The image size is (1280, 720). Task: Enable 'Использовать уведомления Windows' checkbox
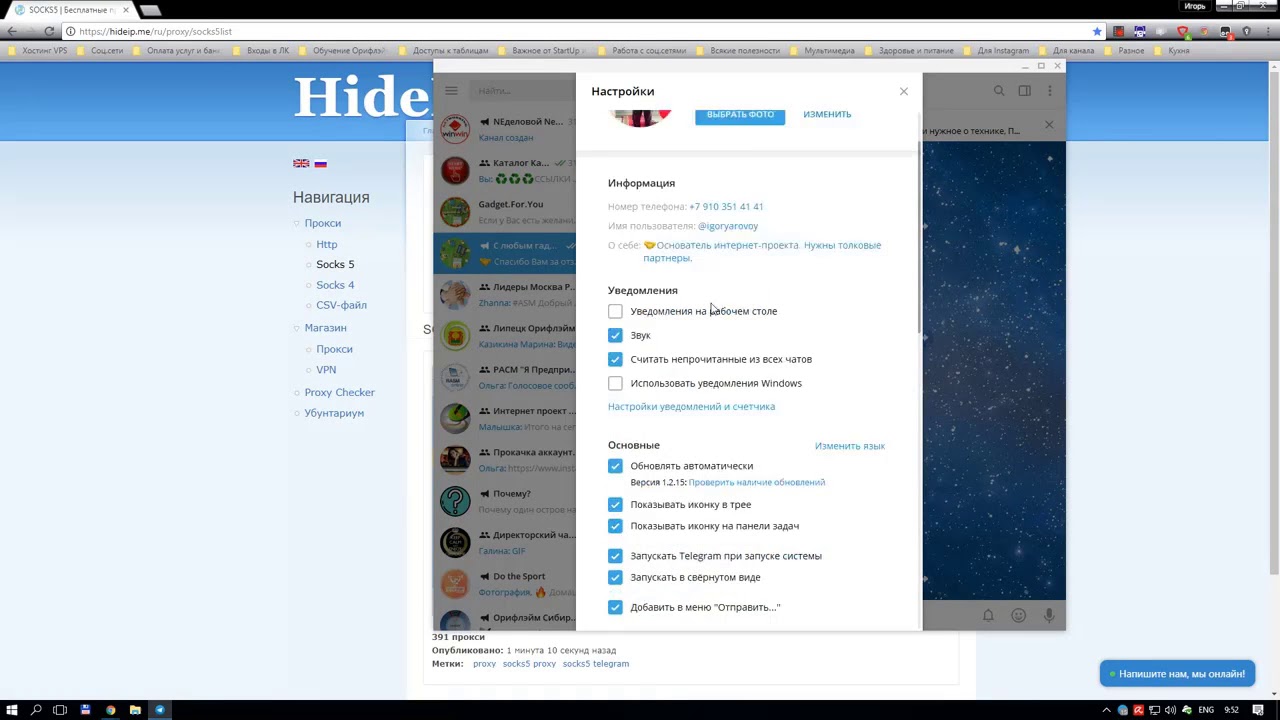click(x=615, y=383)
